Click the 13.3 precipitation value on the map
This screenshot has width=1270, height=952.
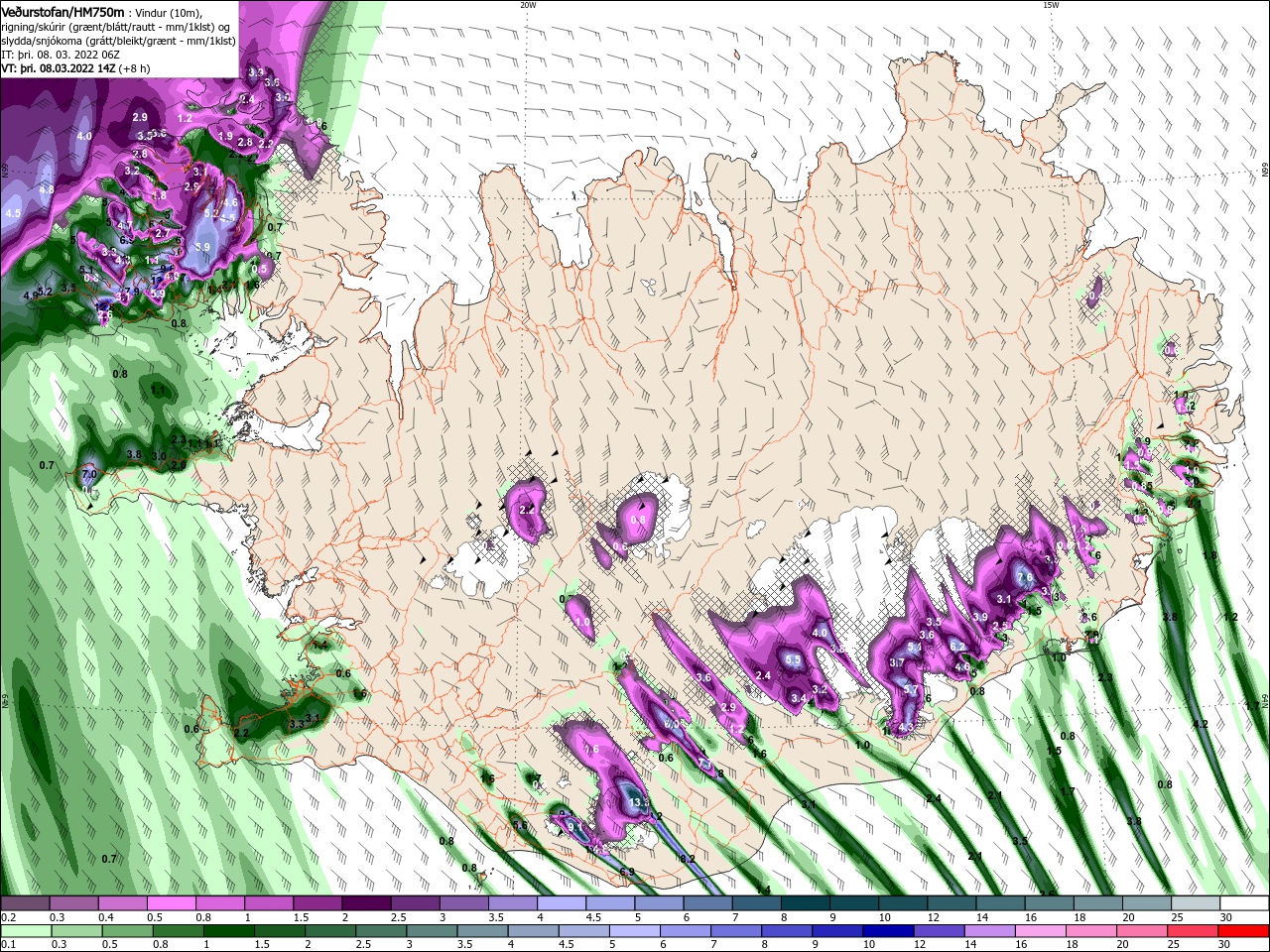[638, 801]
